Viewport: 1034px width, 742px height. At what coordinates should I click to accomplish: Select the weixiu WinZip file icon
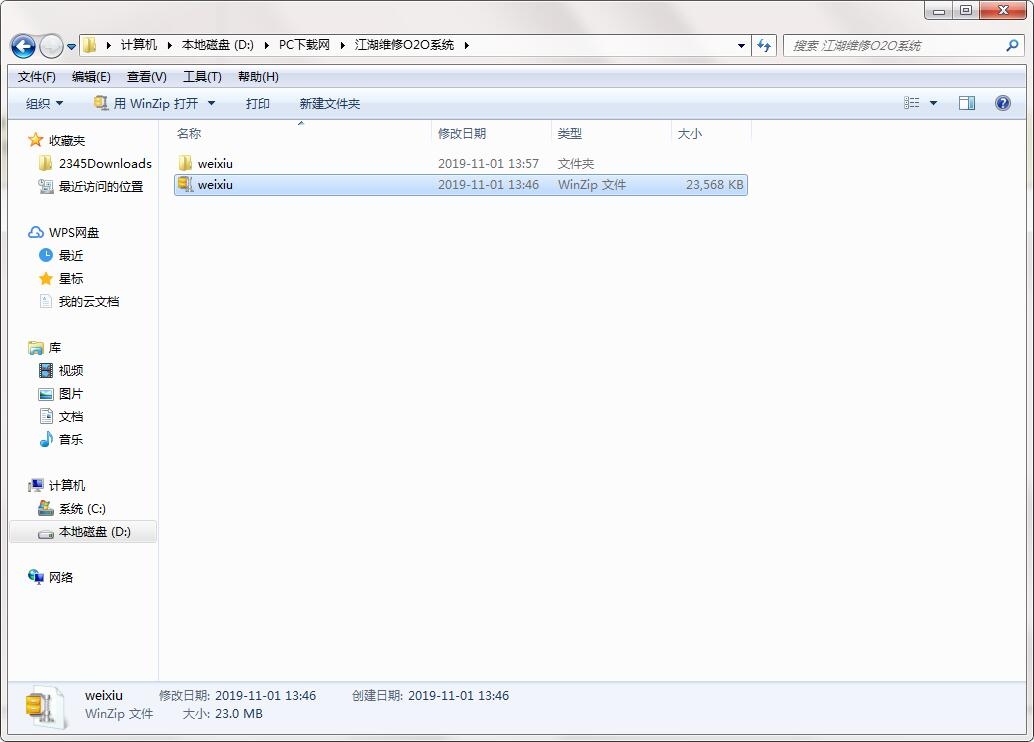coord(185,185)
